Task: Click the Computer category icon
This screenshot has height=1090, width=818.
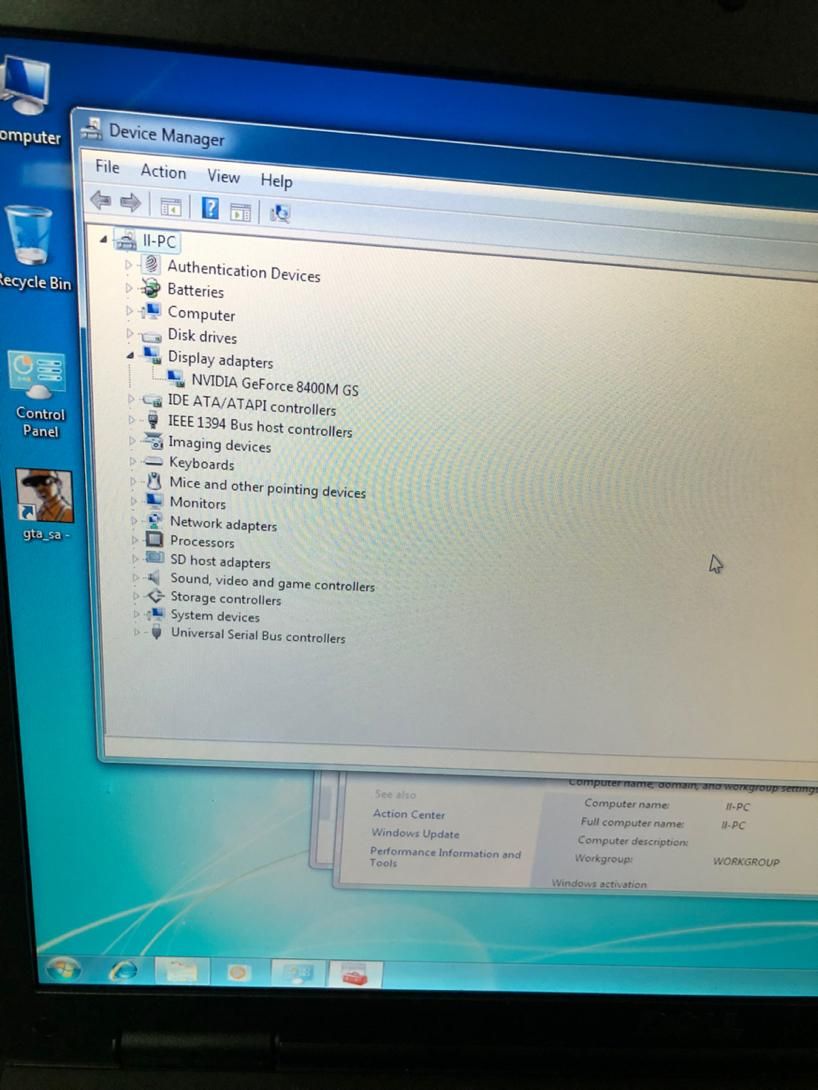Action: (151, 311)
